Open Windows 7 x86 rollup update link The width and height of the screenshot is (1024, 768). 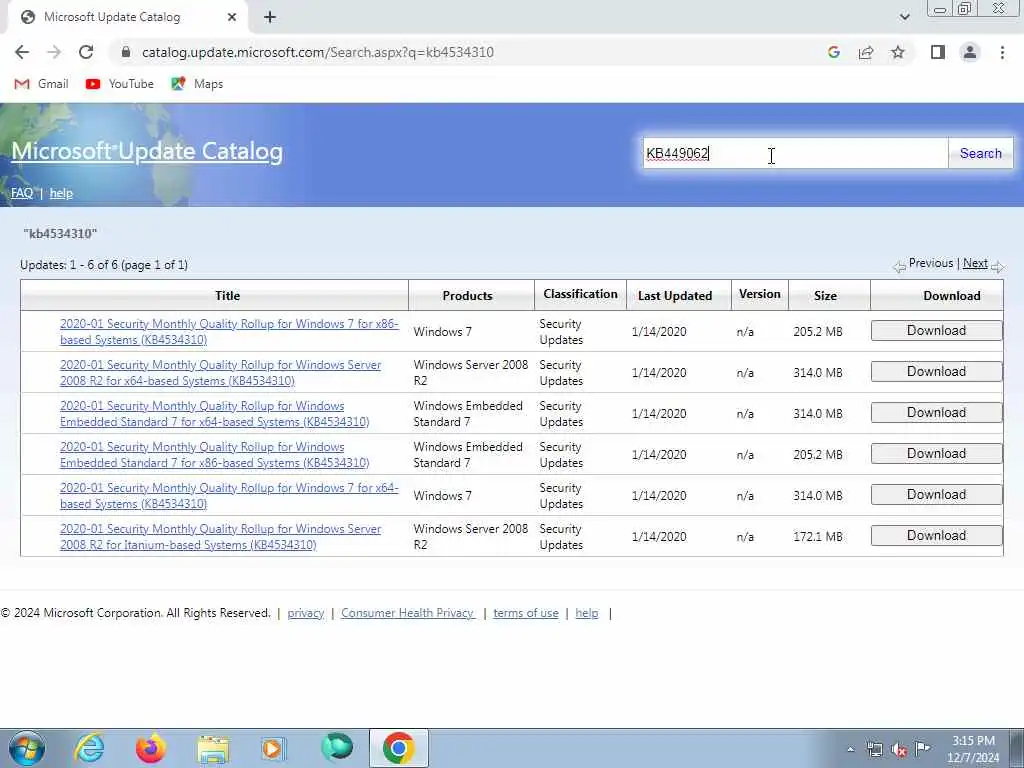point(229,332)
